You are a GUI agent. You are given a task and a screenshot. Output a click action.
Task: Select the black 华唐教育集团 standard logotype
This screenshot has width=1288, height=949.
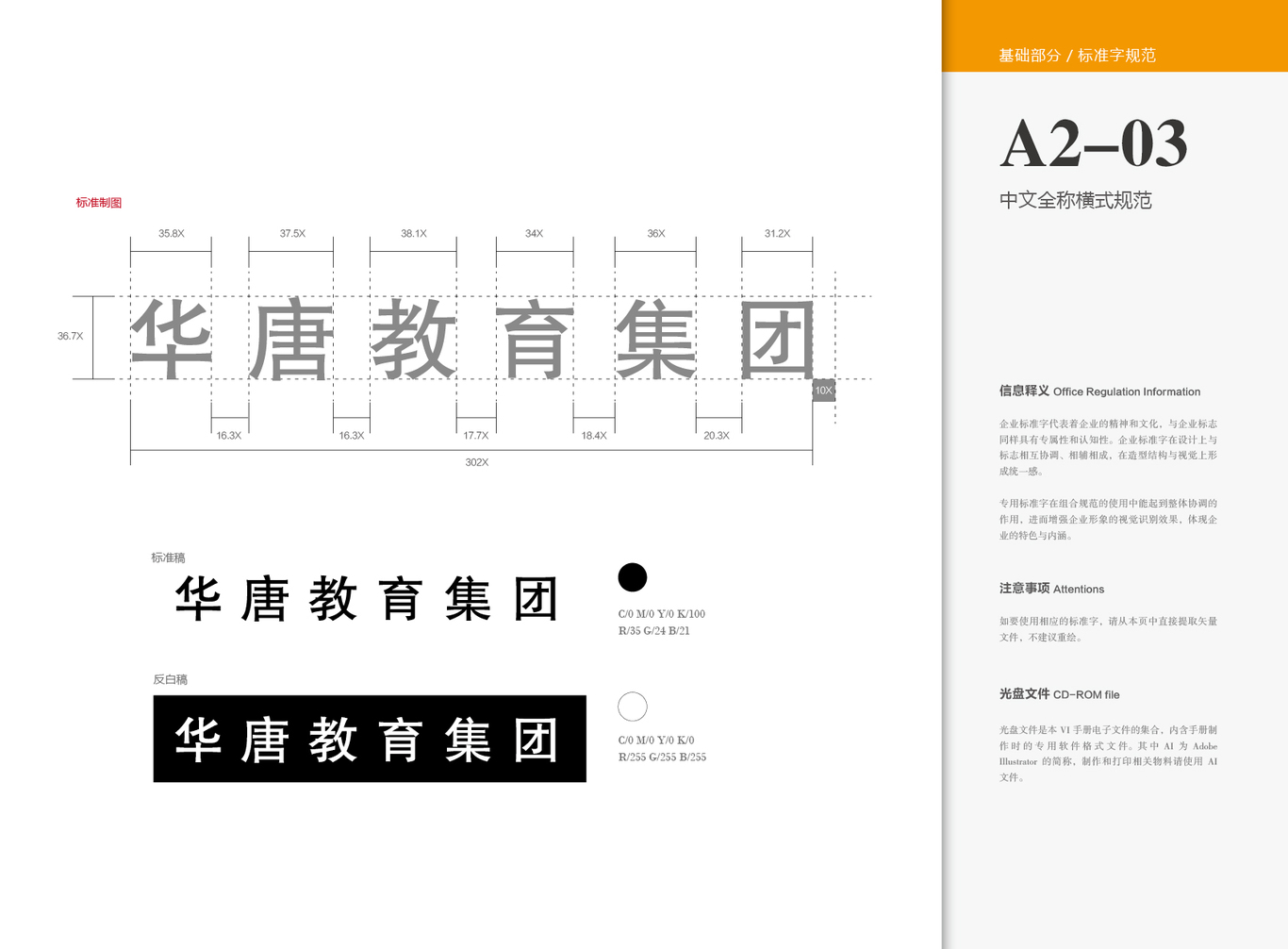pyautogui.click(x=367, y=599)
